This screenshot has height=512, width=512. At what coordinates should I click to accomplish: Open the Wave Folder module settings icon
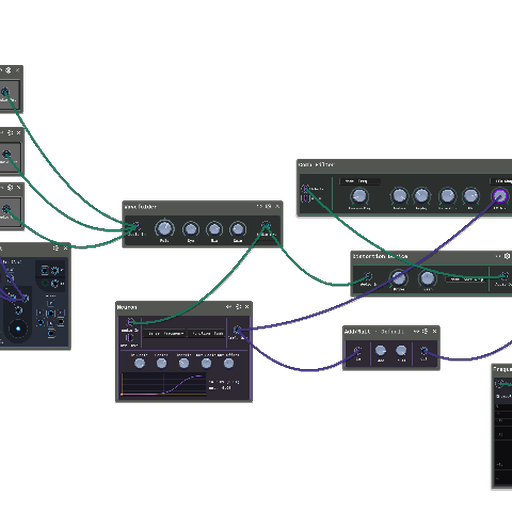tap(268, 207)
